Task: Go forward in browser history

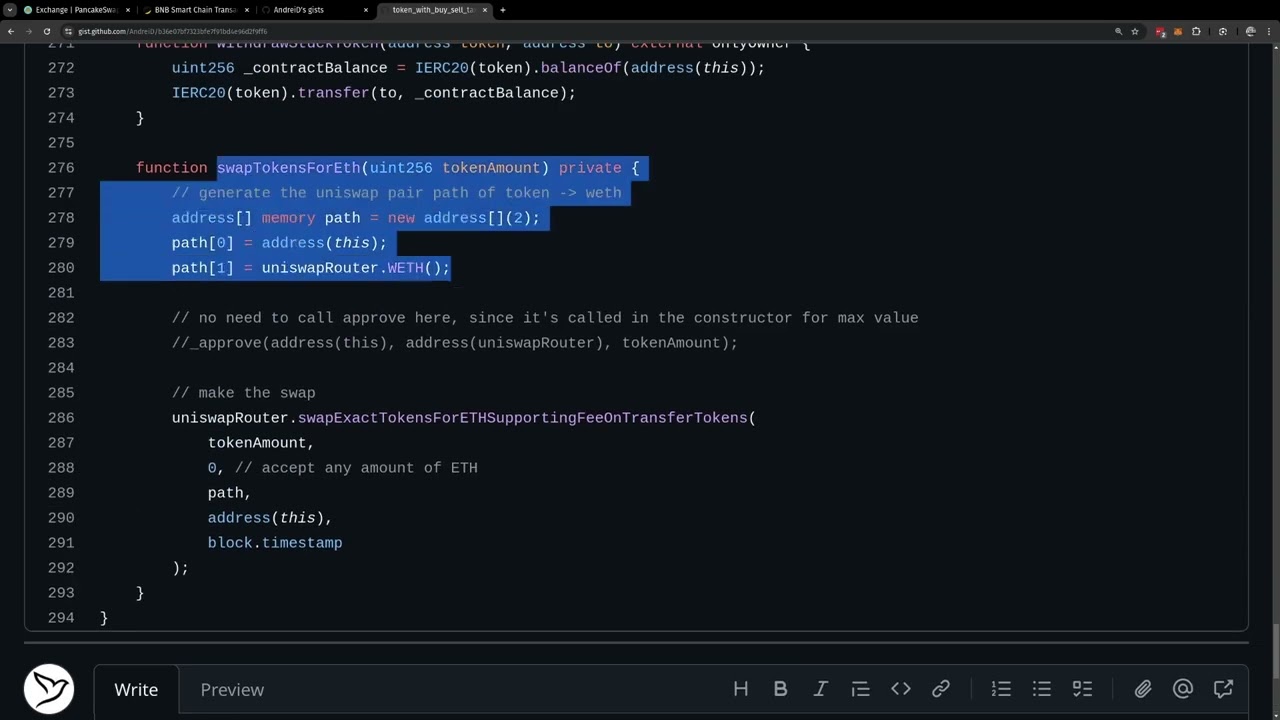Action: click(x=29, y=31)
